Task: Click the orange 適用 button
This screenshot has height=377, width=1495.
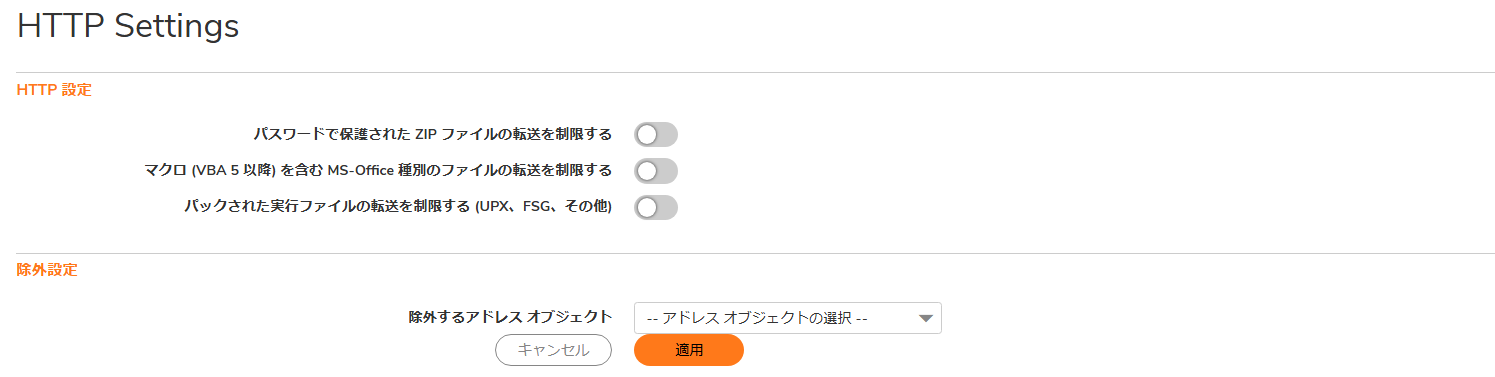Action: click(689, 350)
